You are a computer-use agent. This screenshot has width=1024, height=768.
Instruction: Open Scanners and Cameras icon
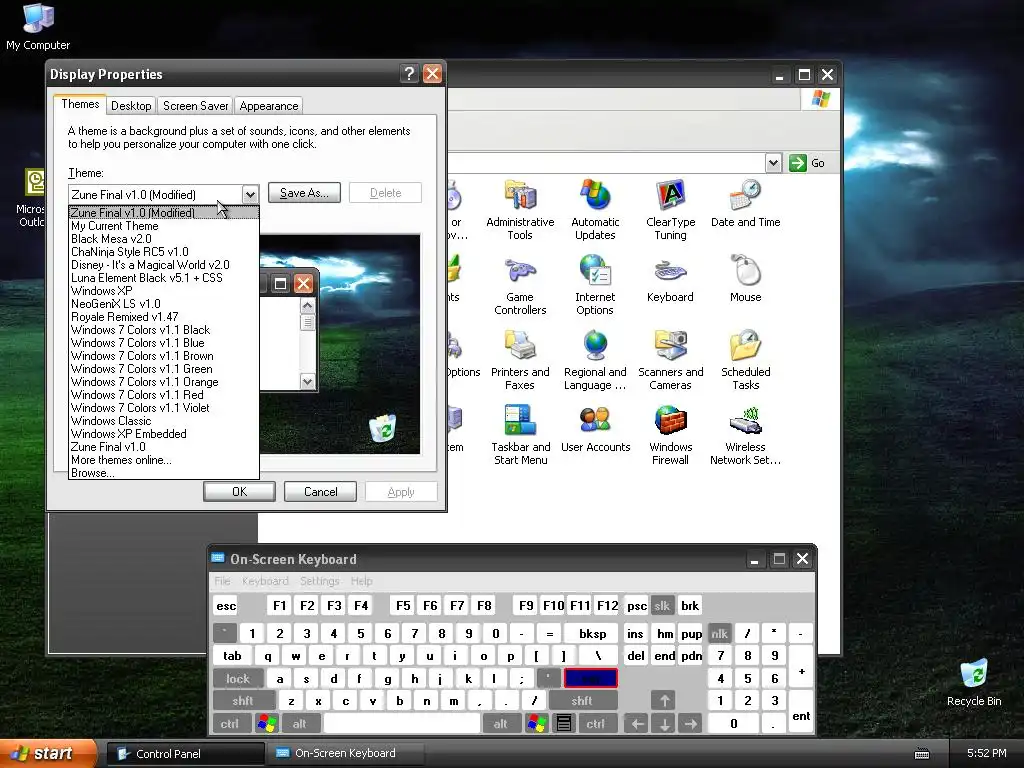coord(671,360)
